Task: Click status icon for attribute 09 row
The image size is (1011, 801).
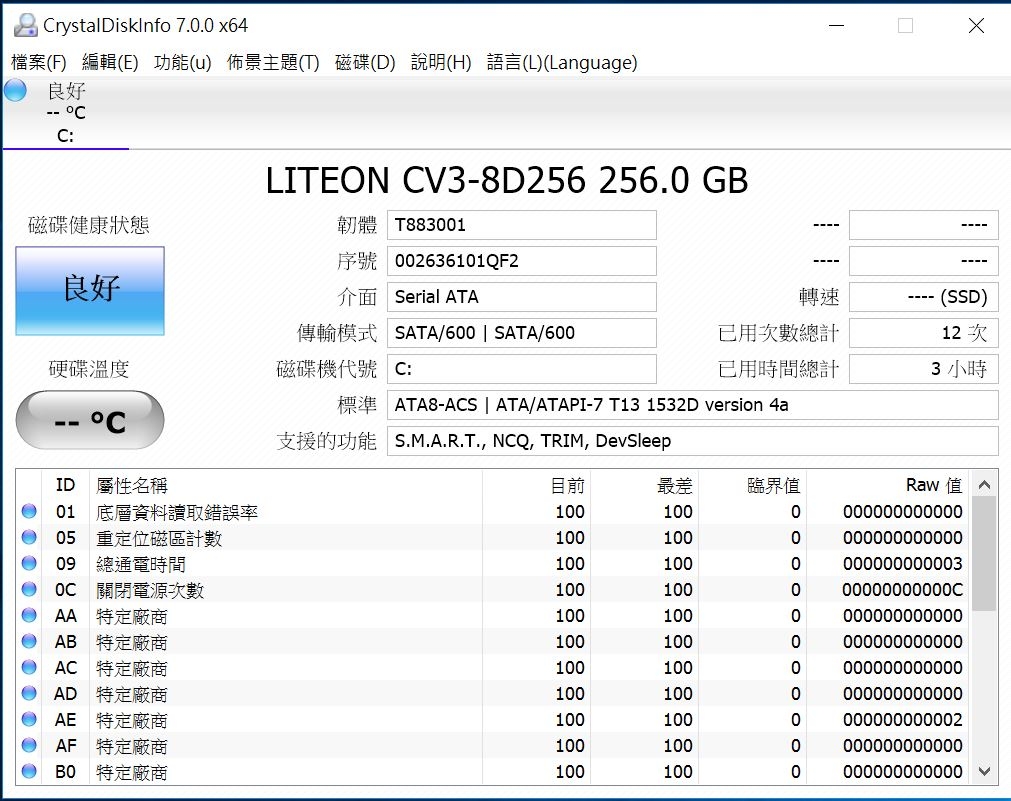Action: point(29,564)
